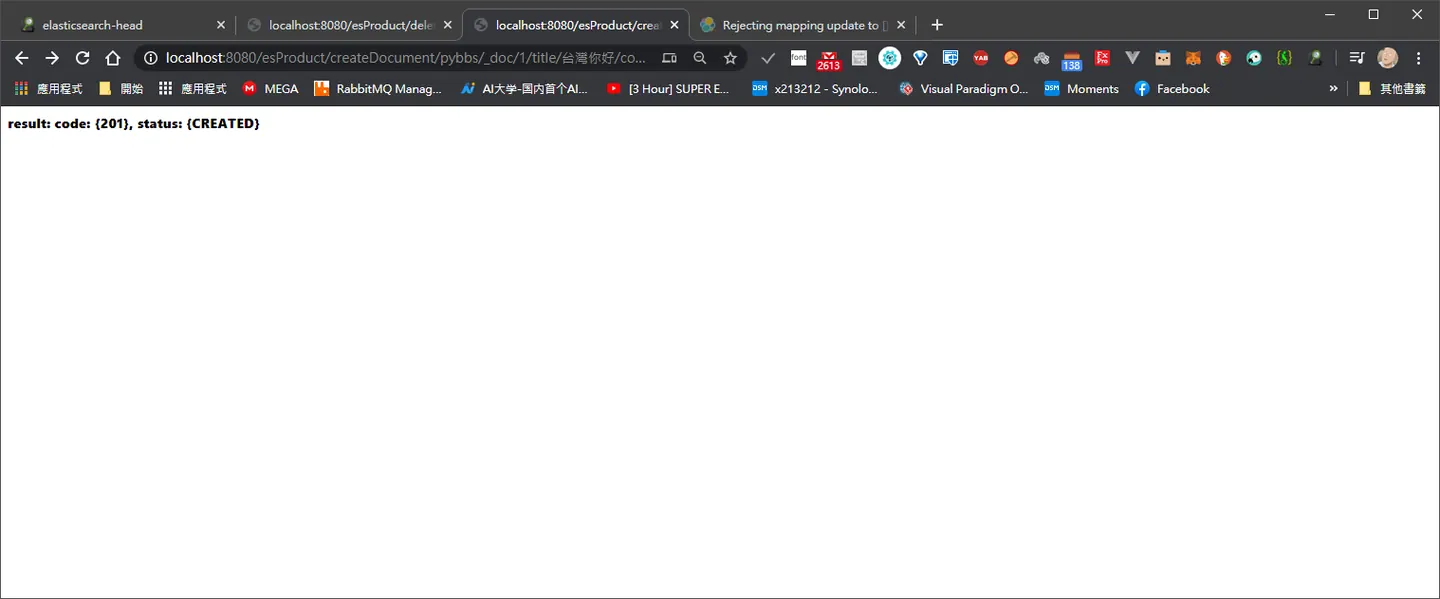Open the MetaMask fox extension
This screenshot has width=1440, height=599.
pyautogui.click(x=1193, y=58)
